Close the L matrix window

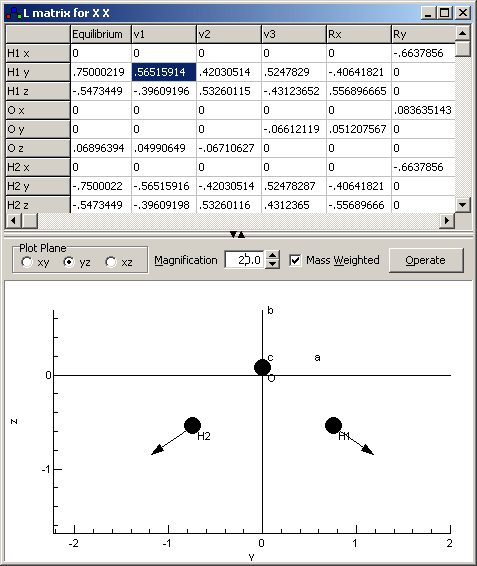(463, 13)
